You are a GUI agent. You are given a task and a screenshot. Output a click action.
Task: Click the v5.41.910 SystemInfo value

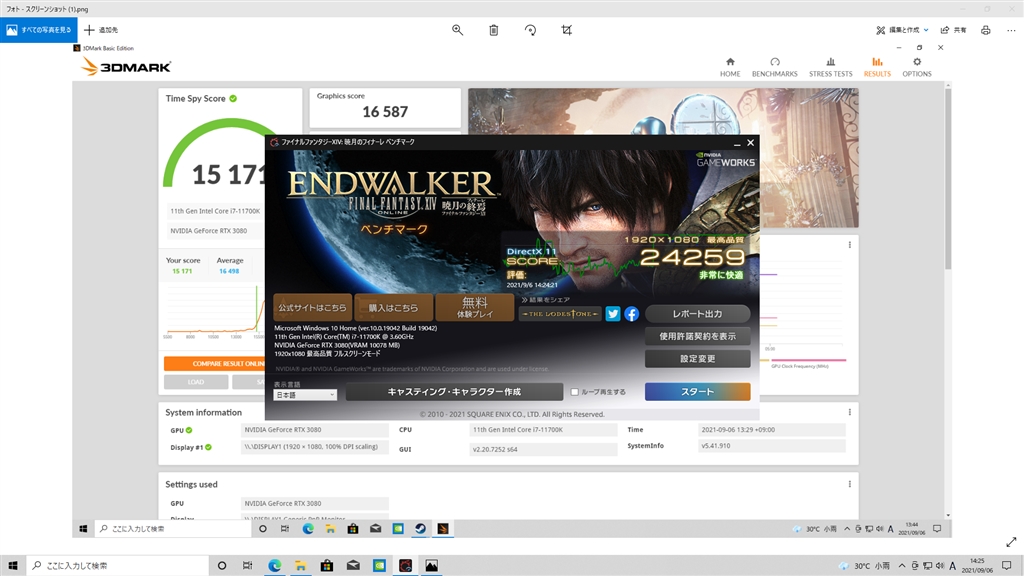tap(772, 446)
